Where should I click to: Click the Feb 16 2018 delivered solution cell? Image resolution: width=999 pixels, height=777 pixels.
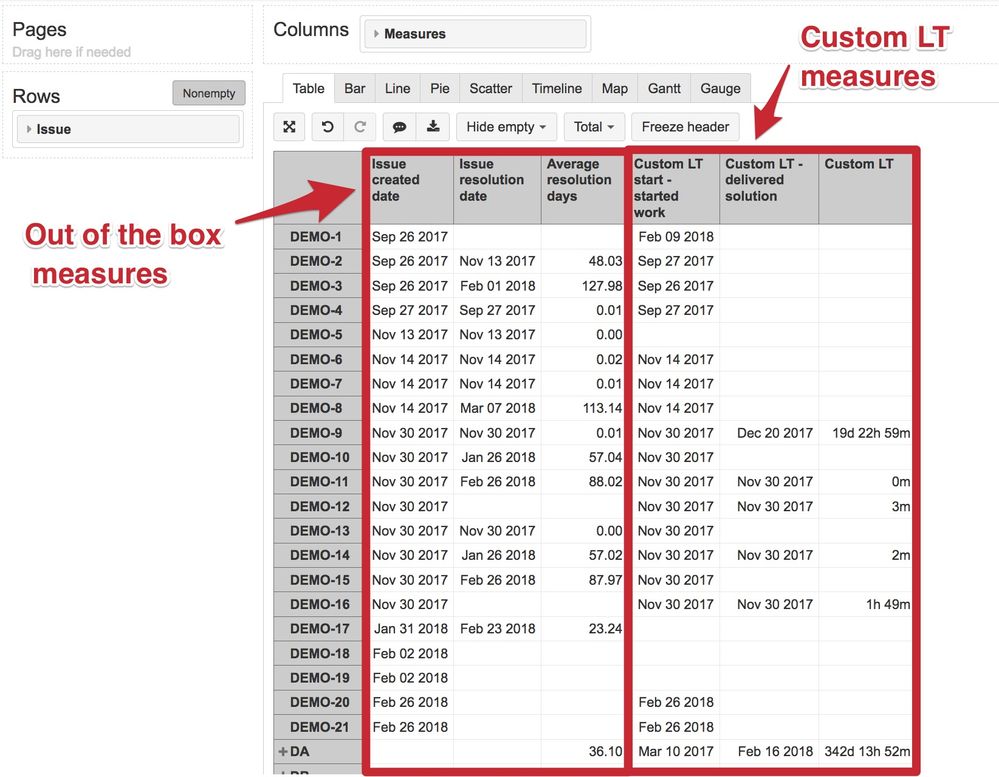coord(769,752)
